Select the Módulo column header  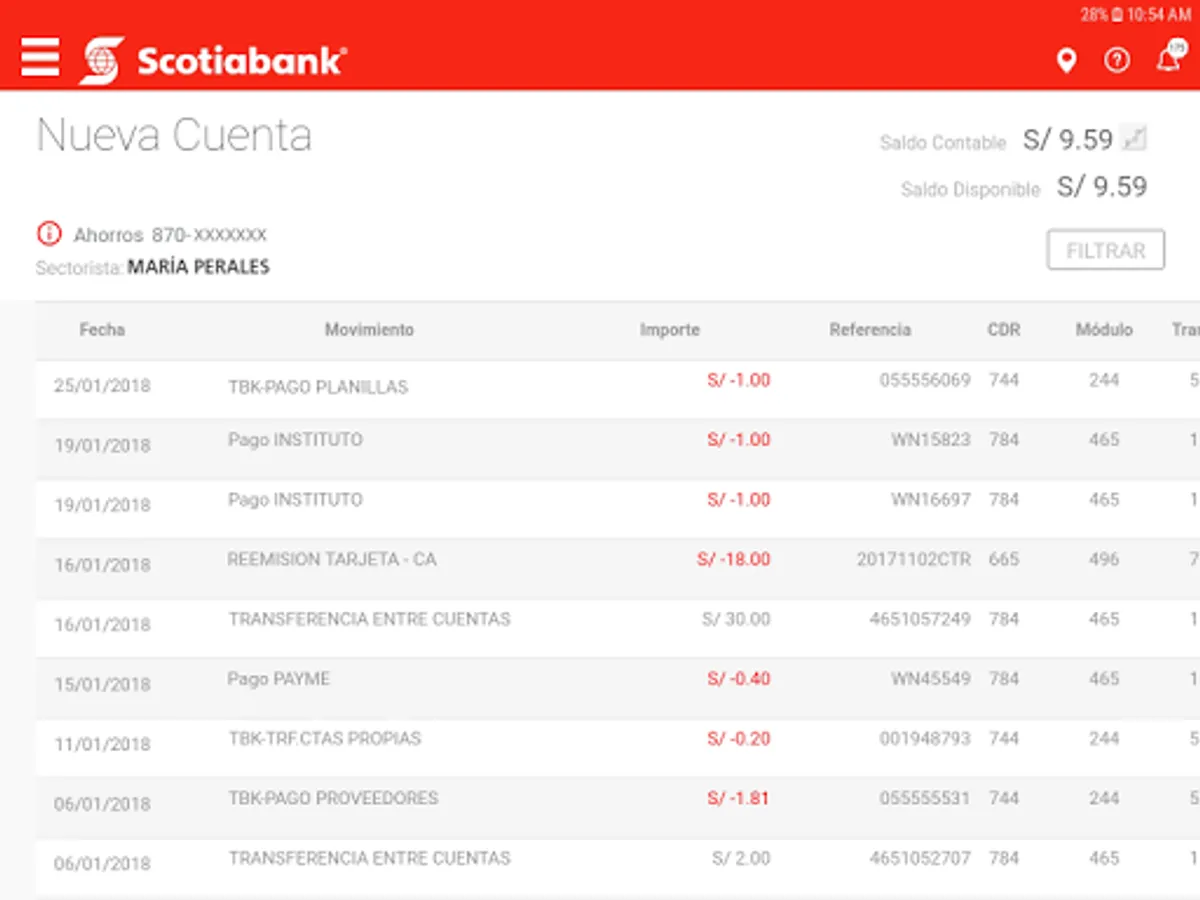[1104, 329]
